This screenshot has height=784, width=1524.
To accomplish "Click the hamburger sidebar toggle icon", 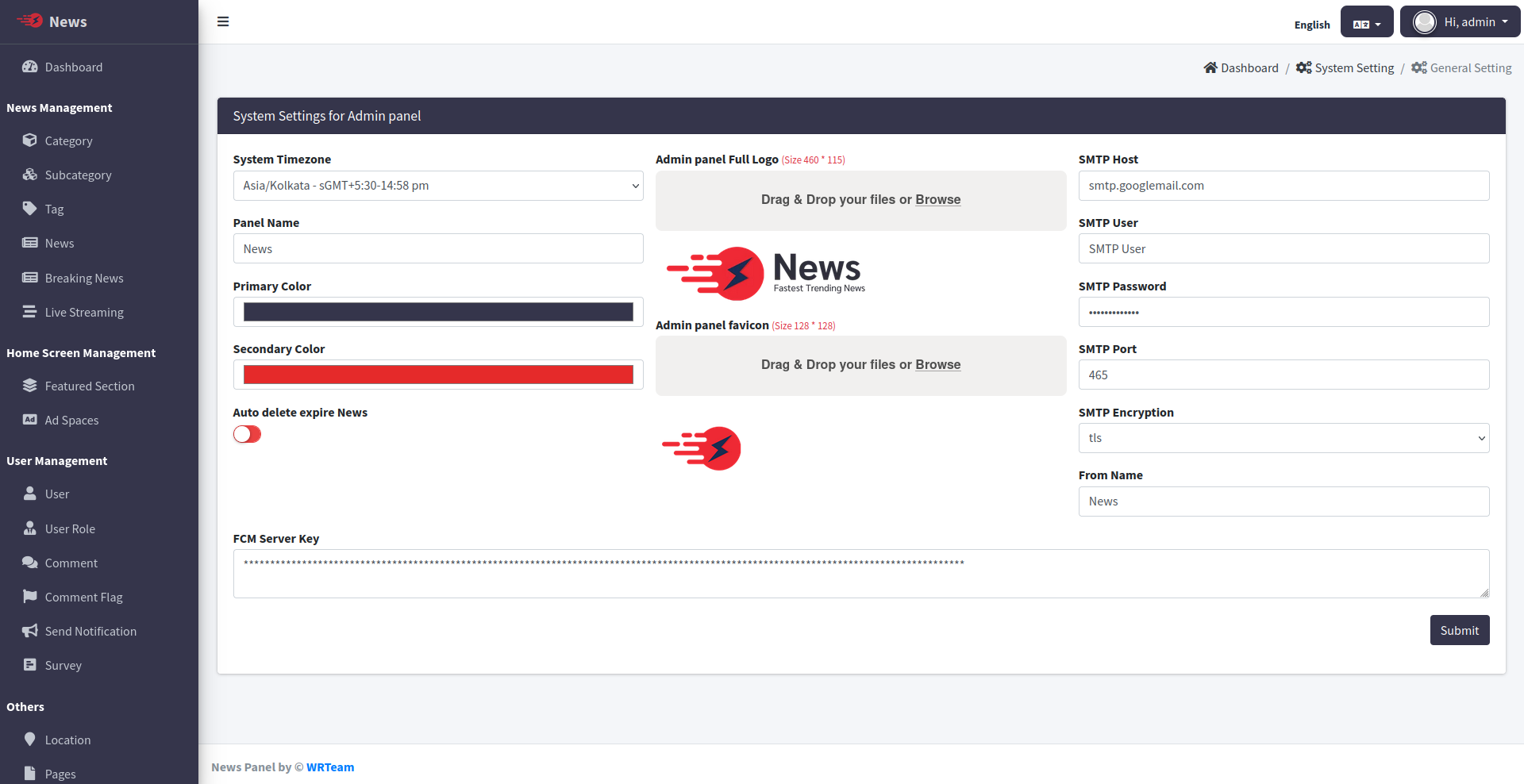I will point(223,21).
